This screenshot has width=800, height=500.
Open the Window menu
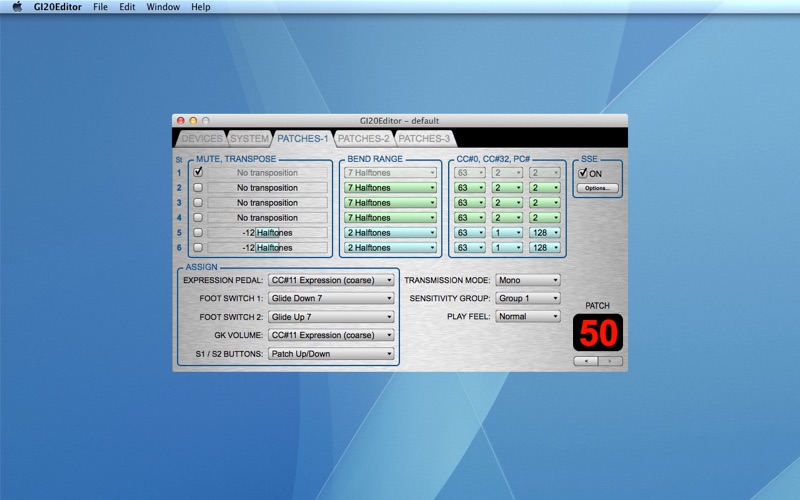[x=163, y=7]
